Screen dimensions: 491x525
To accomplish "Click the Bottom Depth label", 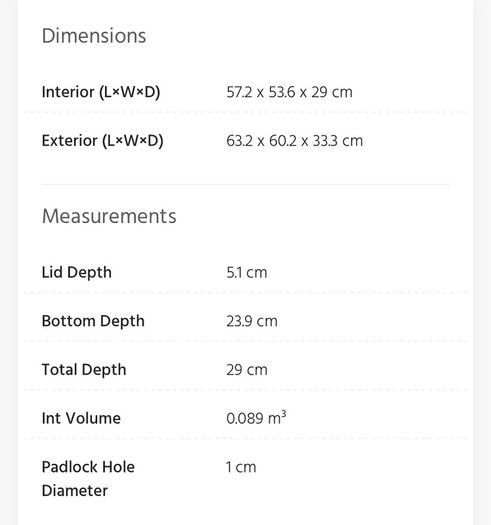I will (93, 321).
